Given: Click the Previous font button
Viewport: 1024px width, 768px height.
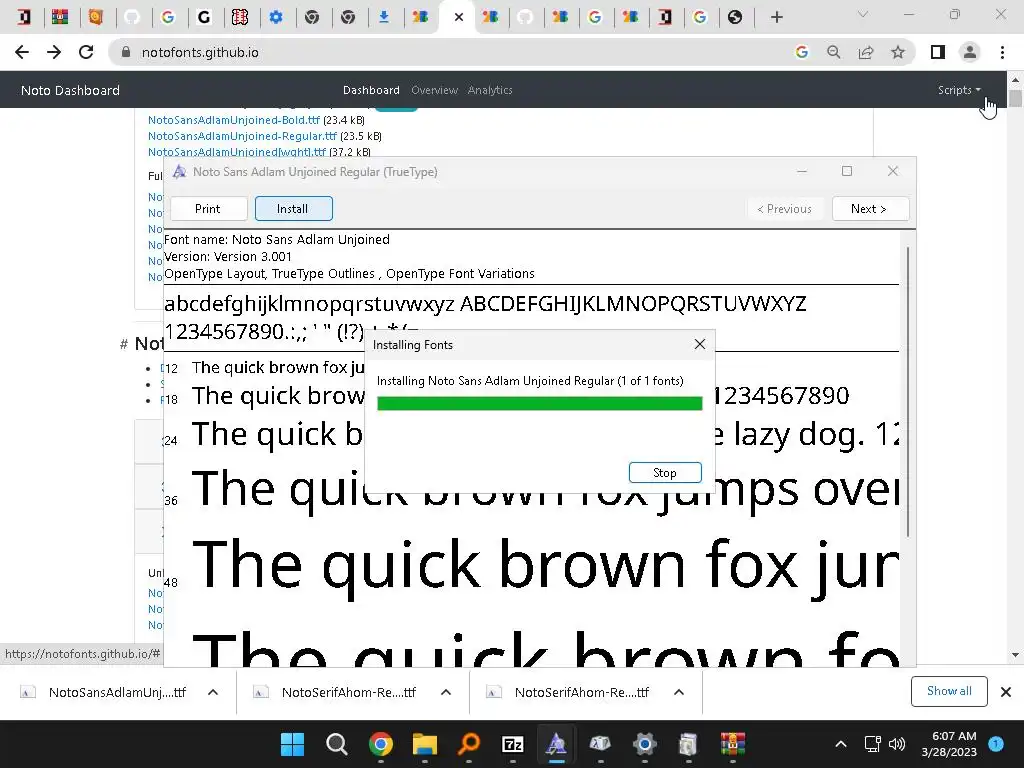Looking at the screenshot, I should (784, 208).
